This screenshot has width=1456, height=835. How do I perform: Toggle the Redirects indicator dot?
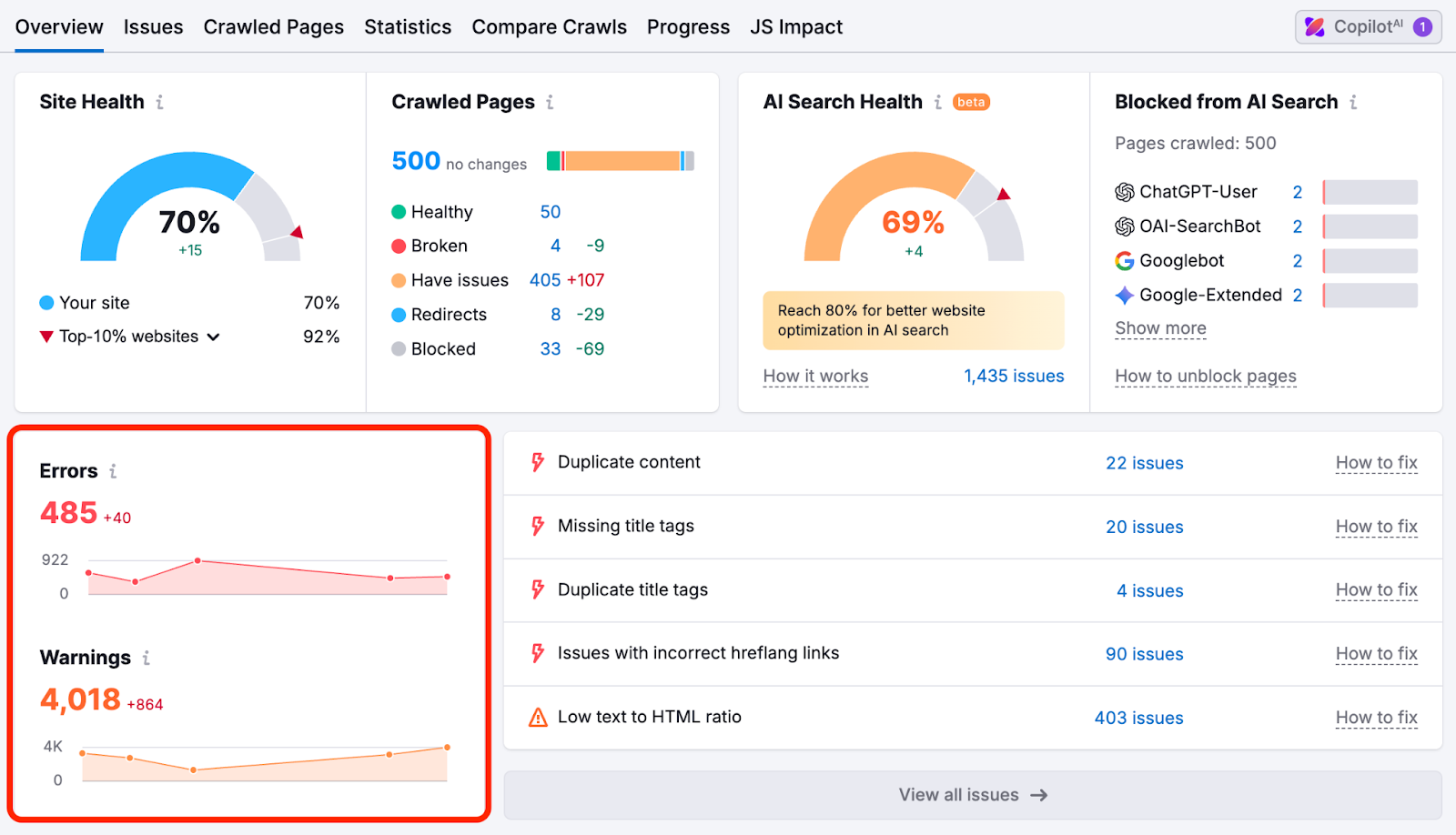[399, 314]
